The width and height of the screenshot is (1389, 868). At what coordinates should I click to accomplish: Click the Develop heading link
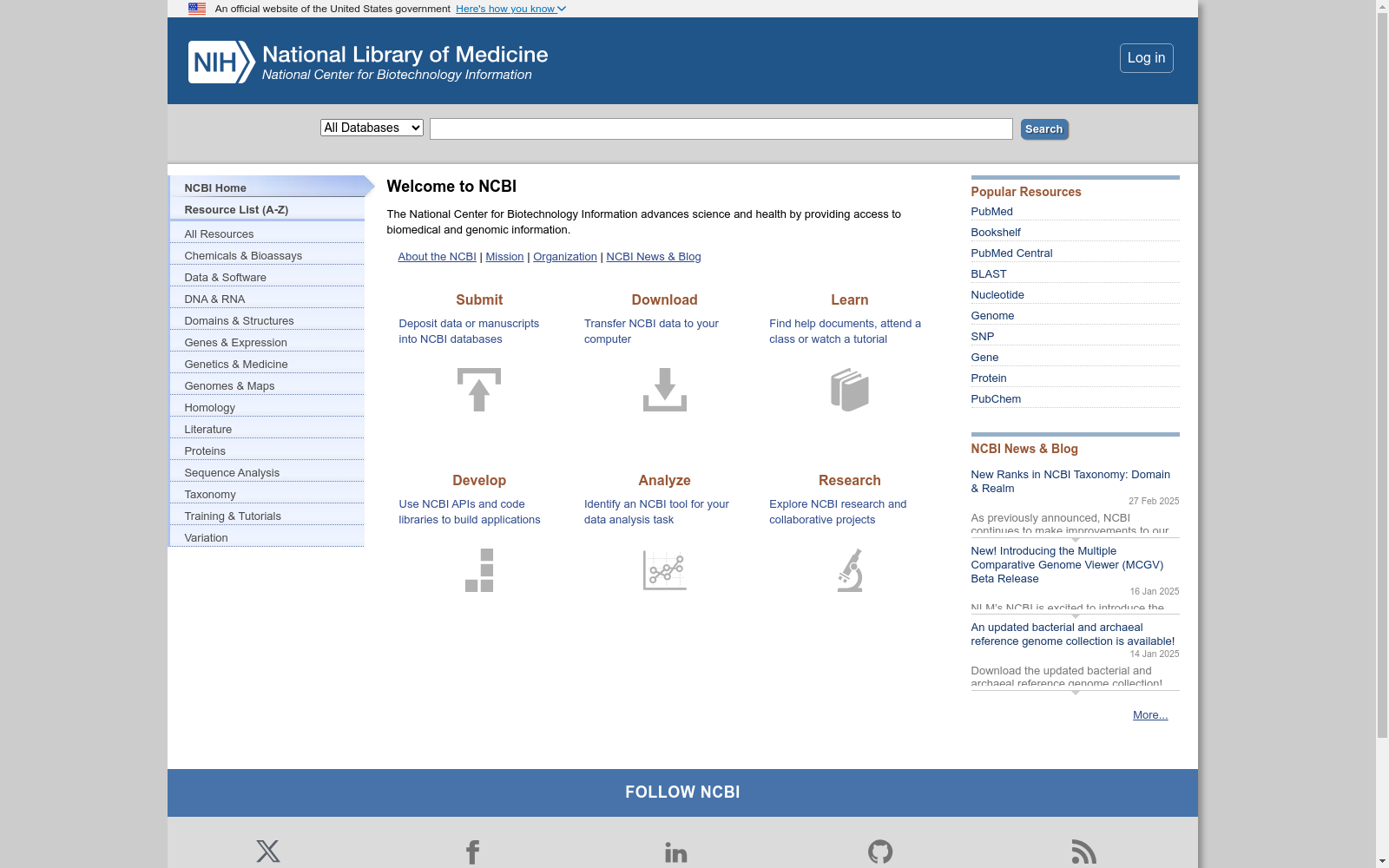point(479,480)
